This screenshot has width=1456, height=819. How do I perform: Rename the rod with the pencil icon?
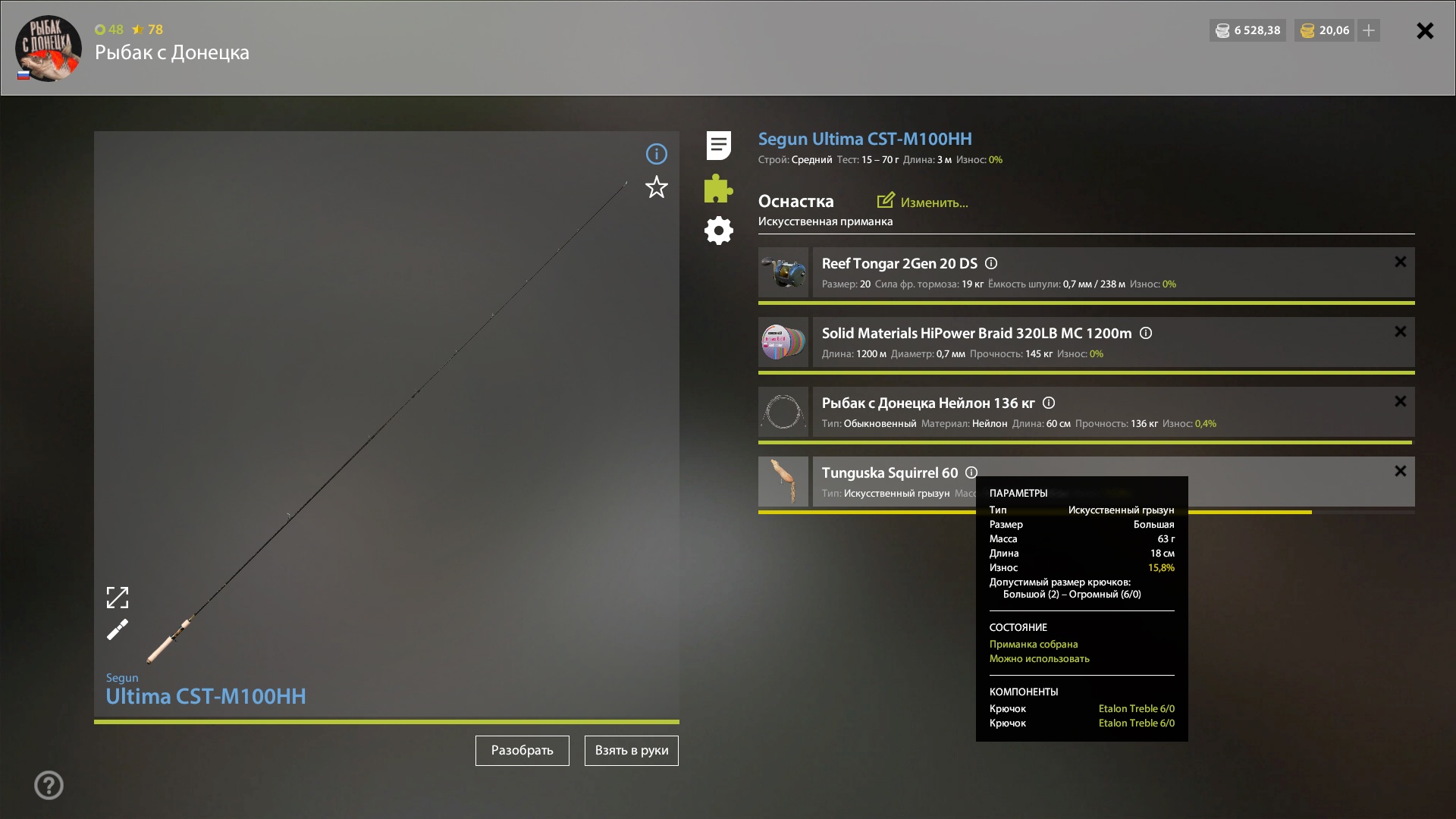coord(118,629)
